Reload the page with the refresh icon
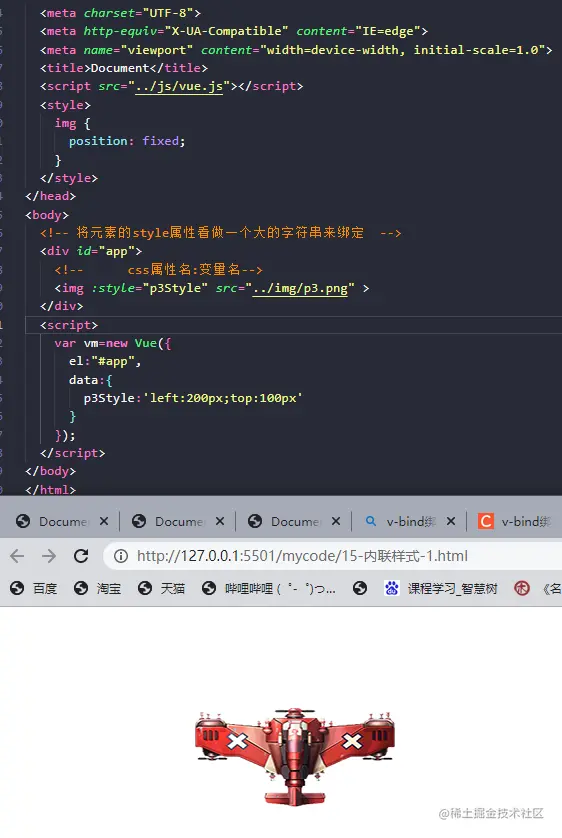 81,556
